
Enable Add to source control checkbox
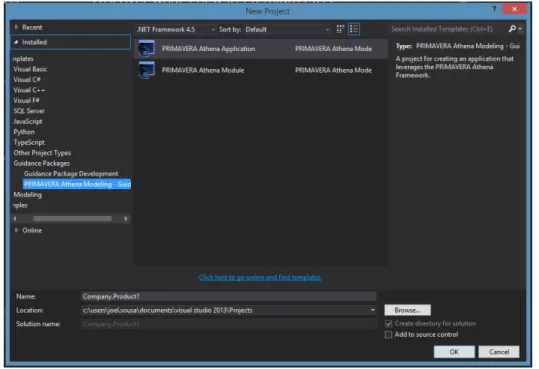[388, 335]
